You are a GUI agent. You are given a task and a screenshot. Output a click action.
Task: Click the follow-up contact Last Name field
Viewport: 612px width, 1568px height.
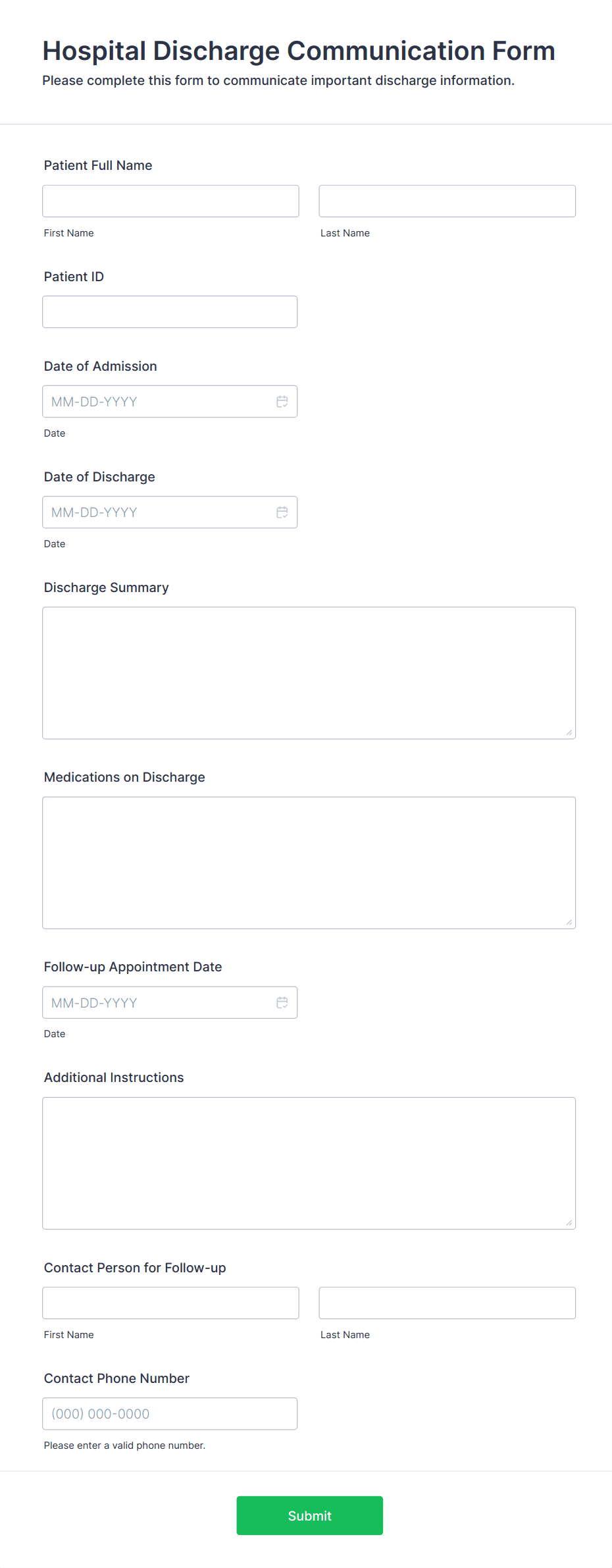point(447,1303)
